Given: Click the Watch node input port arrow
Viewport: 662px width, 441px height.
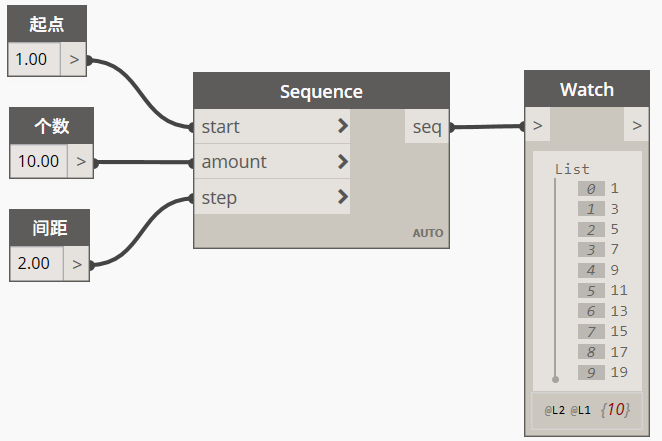Looking at the screenshot, I should coord(537,125).
